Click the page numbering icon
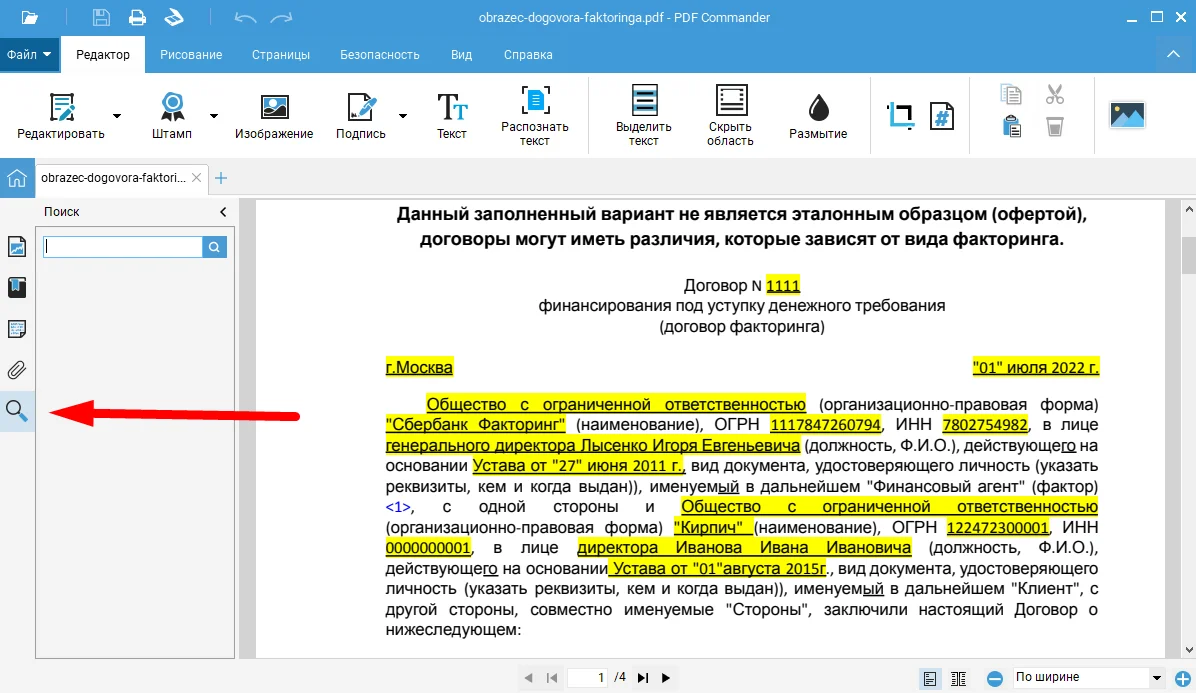 coord(941,115)
